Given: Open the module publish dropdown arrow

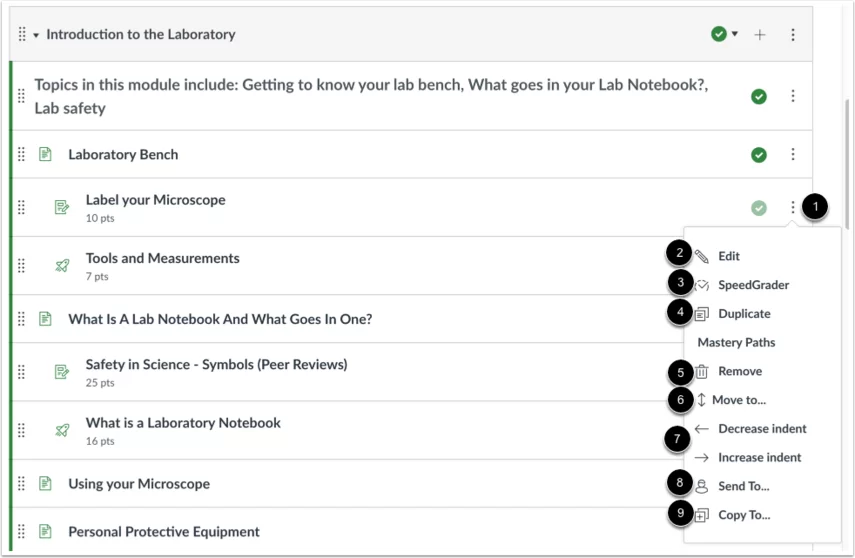Looking at the screenshot, I should click(x=735, y=34).
